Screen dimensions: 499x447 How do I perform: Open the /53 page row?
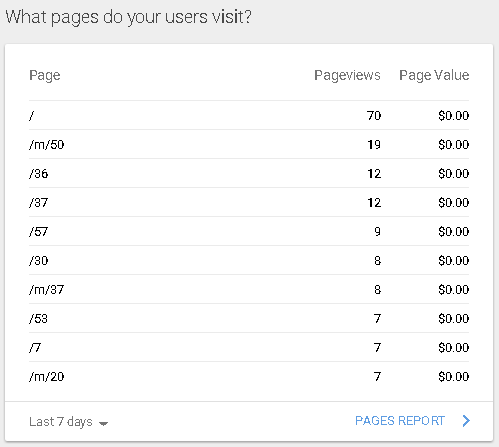pyautogui.click(x=249, y=318)
